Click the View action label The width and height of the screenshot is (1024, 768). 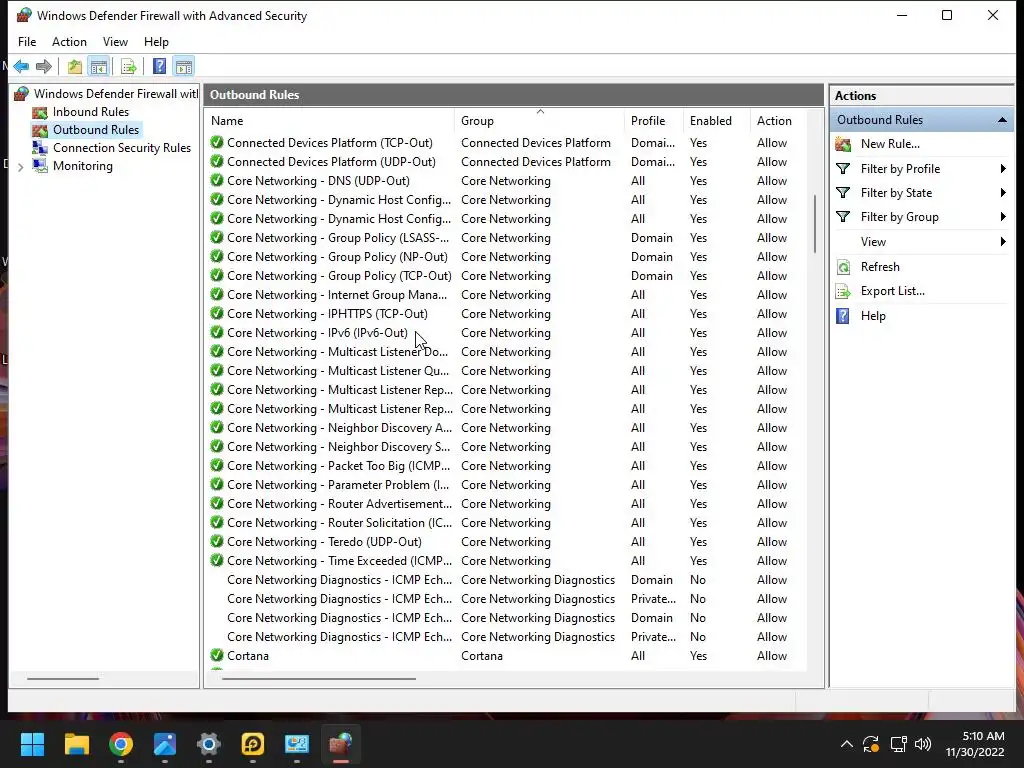point(873,242)
